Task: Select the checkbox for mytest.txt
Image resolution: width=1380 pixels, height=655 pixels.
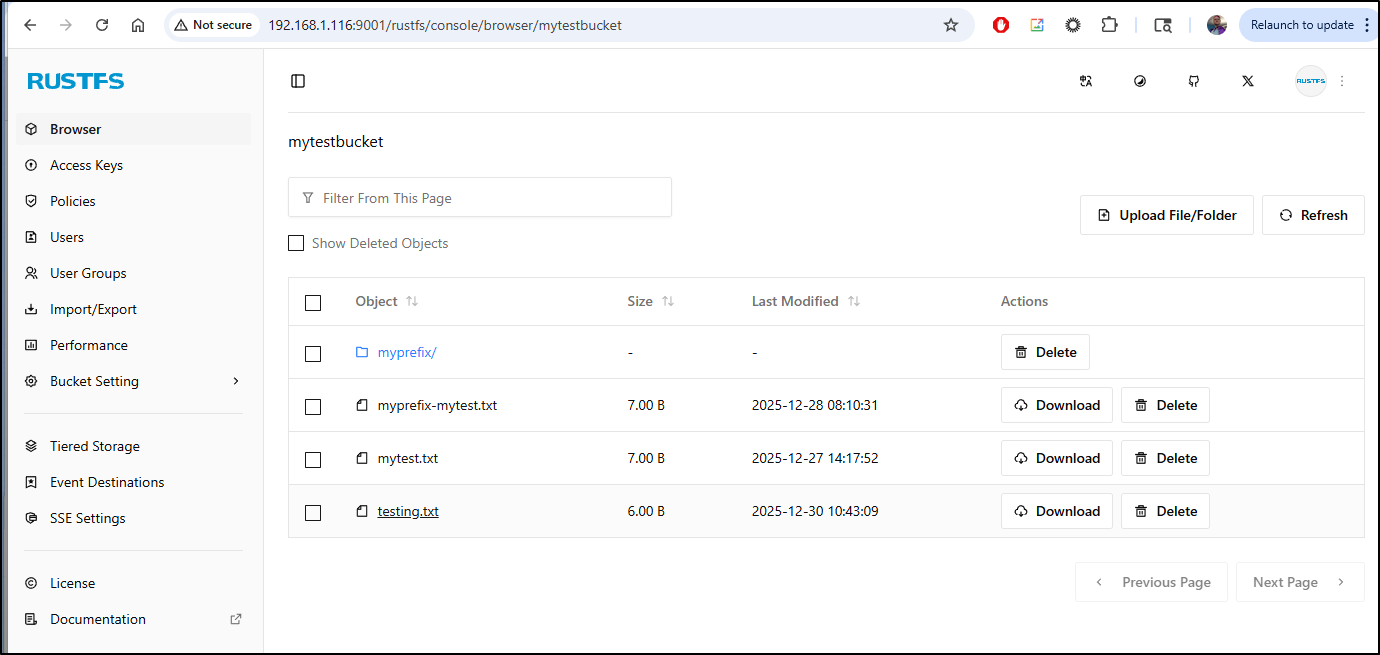Action: (x=313, y=459)
